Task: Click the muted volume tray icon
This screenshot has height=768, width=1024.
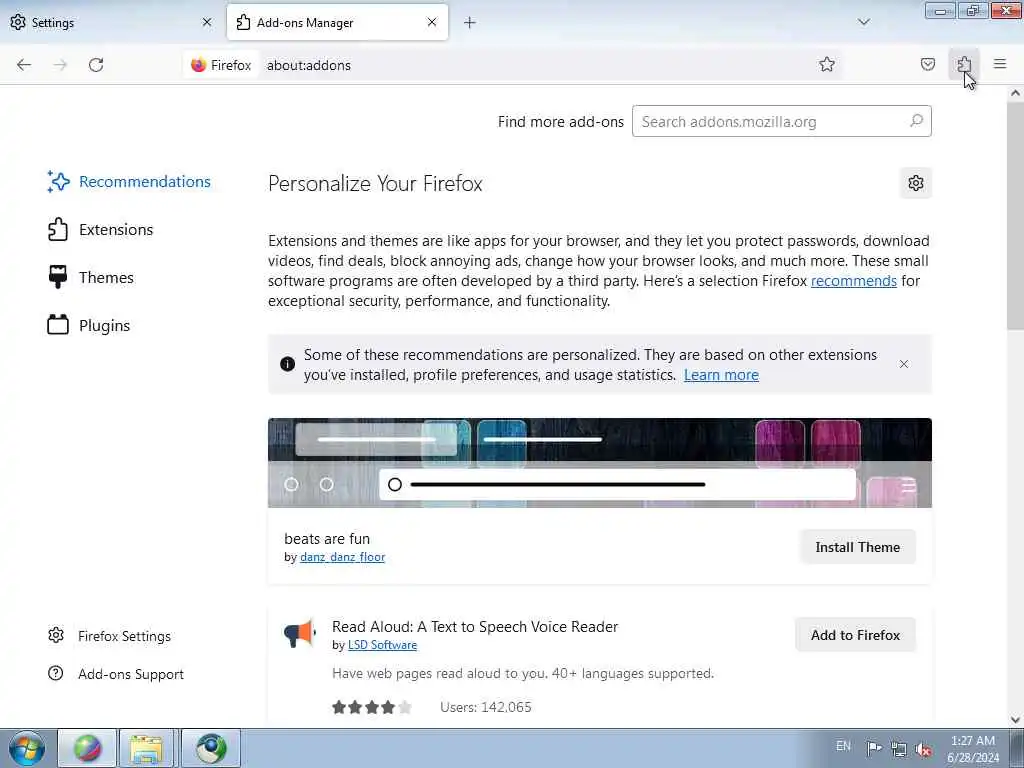Action: pyautogui.click(x=923, y=749)
